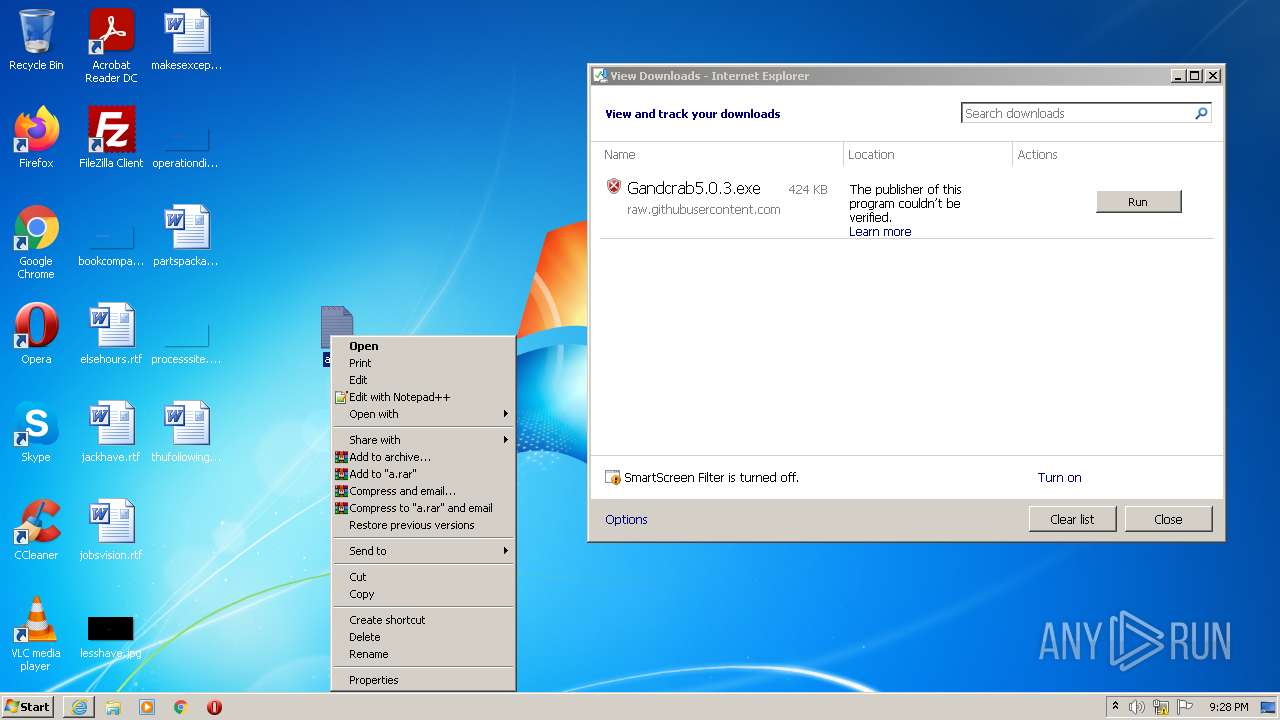1280x720 pixels.
Task: Choose Open in the context menu
Action: (423, 346)
